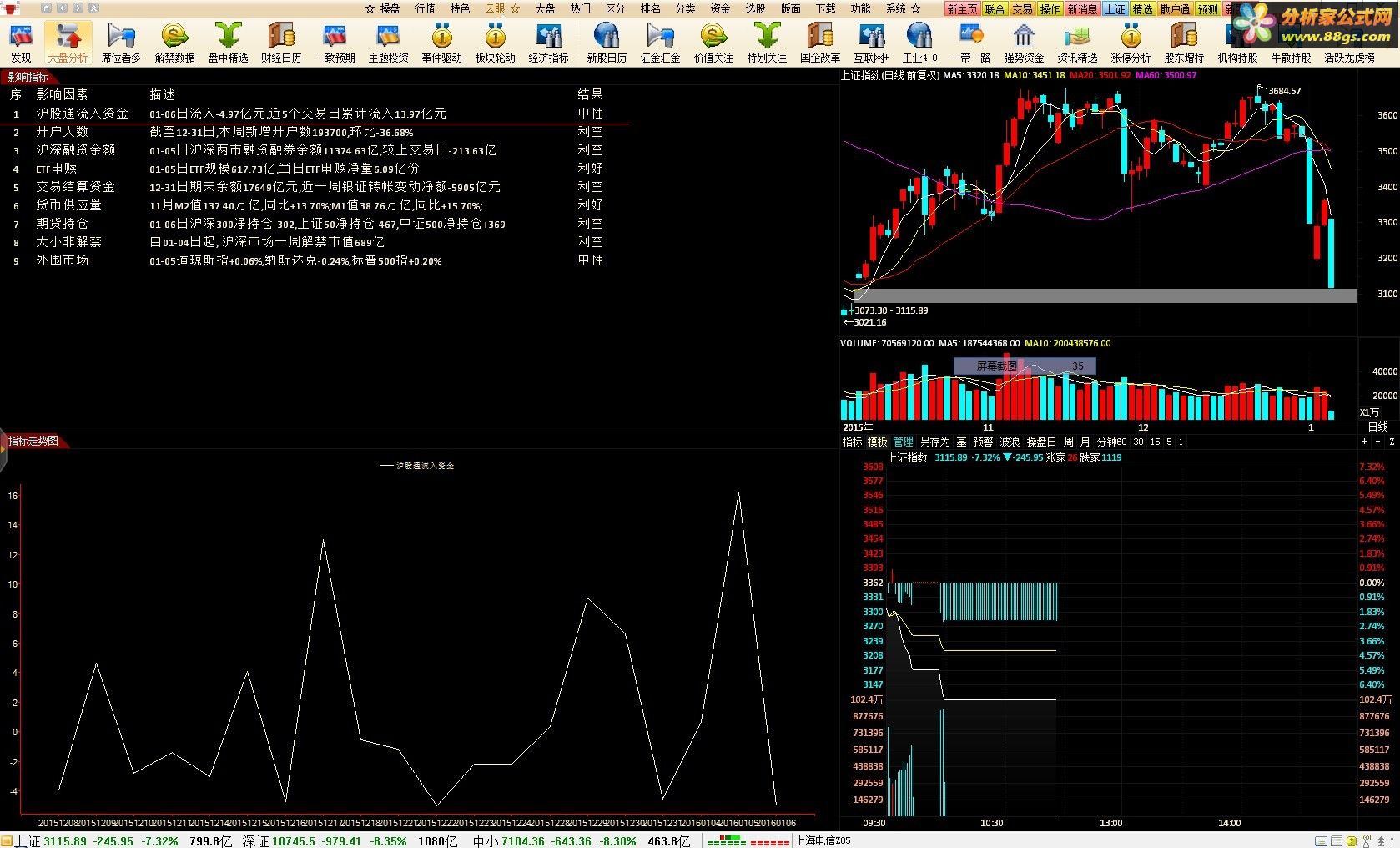This screenshot has width=1400, height=848.
Task: Open the 股东增持 icon
Action: point(1184,43)
